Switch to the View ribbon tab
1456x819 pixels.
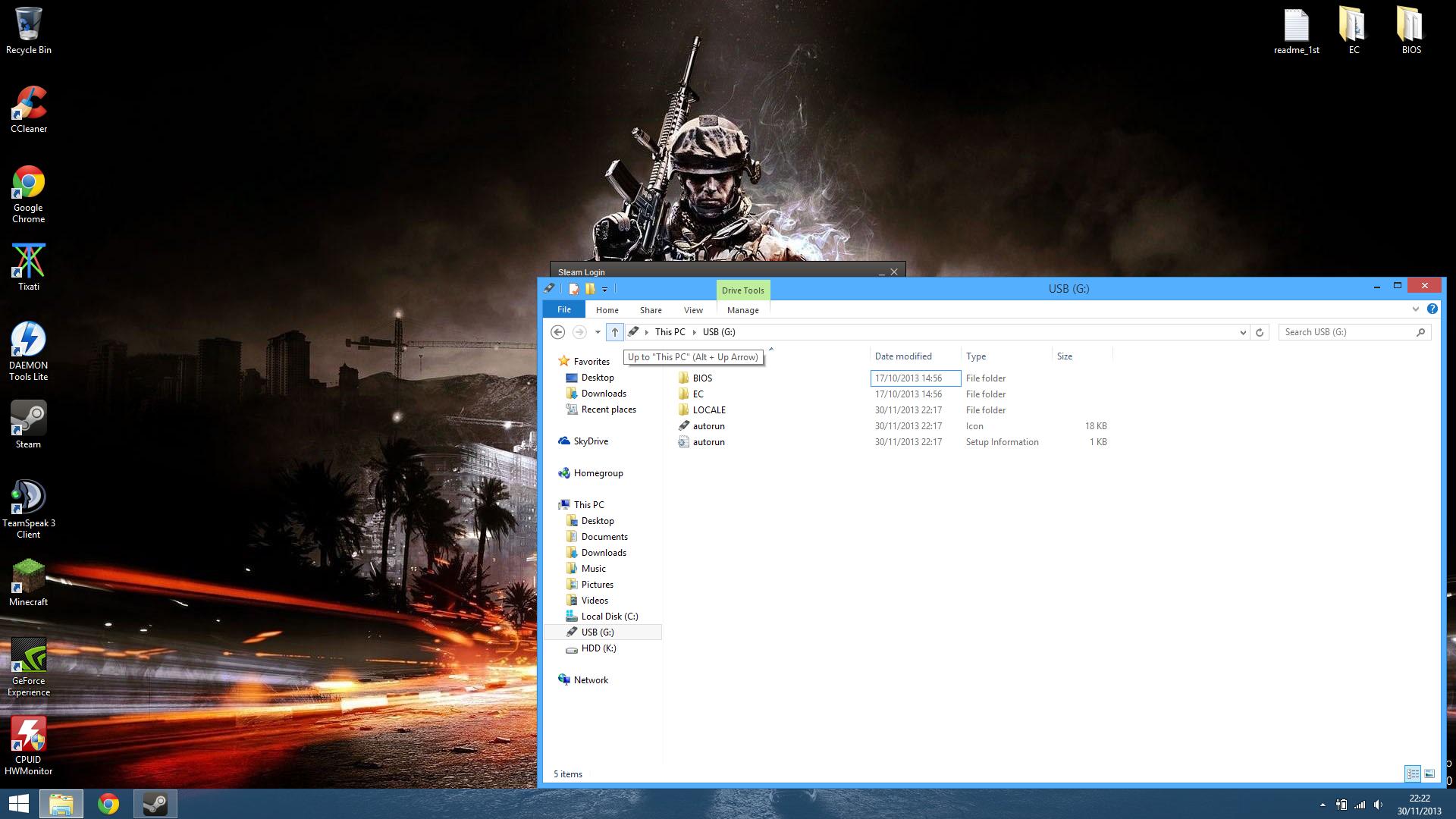tap(693, 309)
